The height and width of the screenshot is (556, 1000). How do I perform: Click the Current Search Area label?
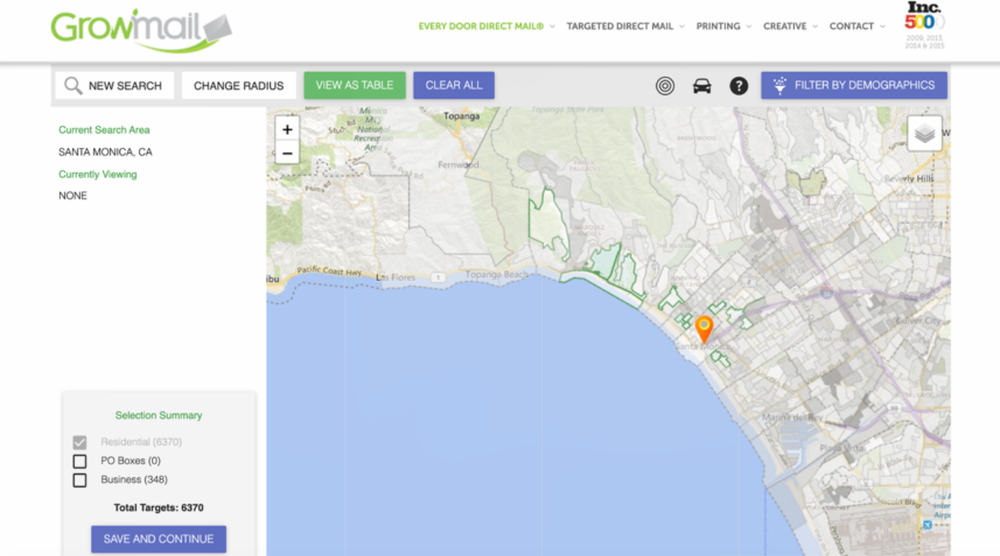coord(104,129)
